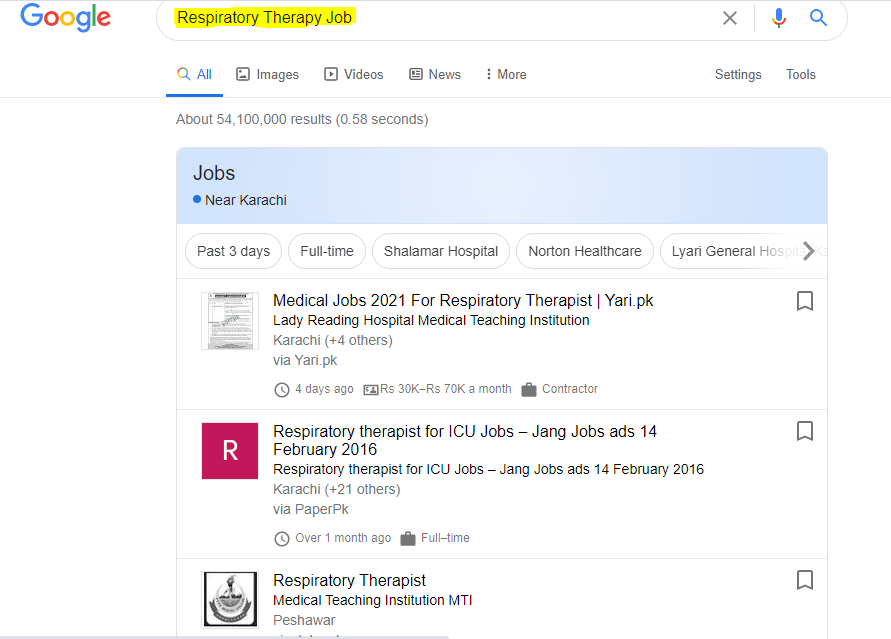This screenshot has height=639, width=891.
Task: Open Medical Jobs 2021 Respiratory Therapist listing
Action: [463, 300]
